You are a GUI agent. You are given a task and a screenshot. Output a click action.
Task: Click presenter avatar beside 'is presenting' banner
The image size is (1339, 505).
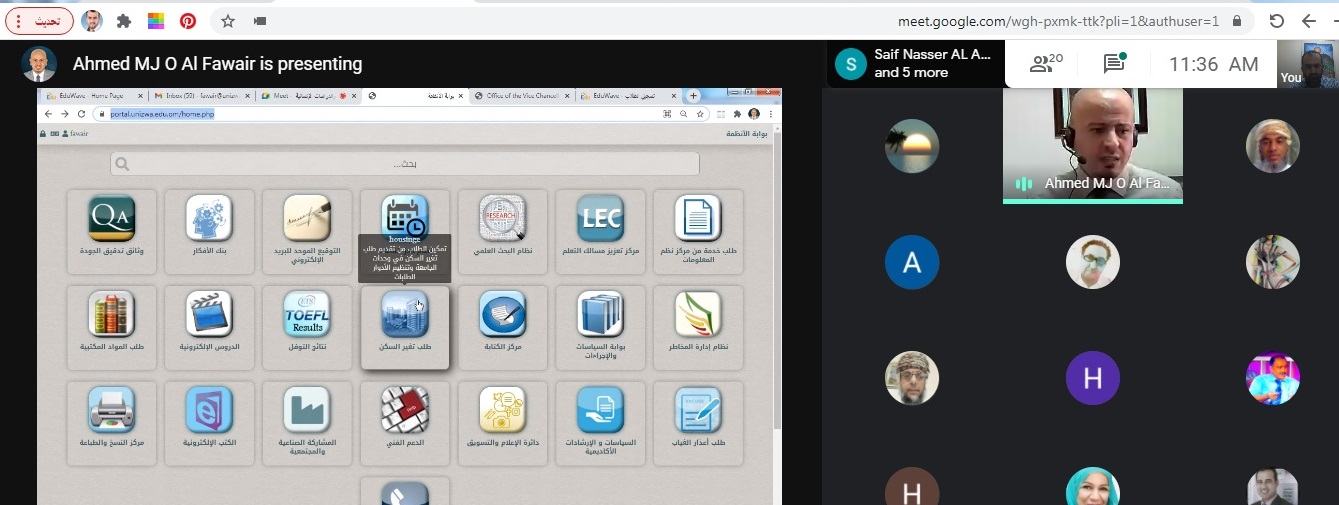click(39, 64)
